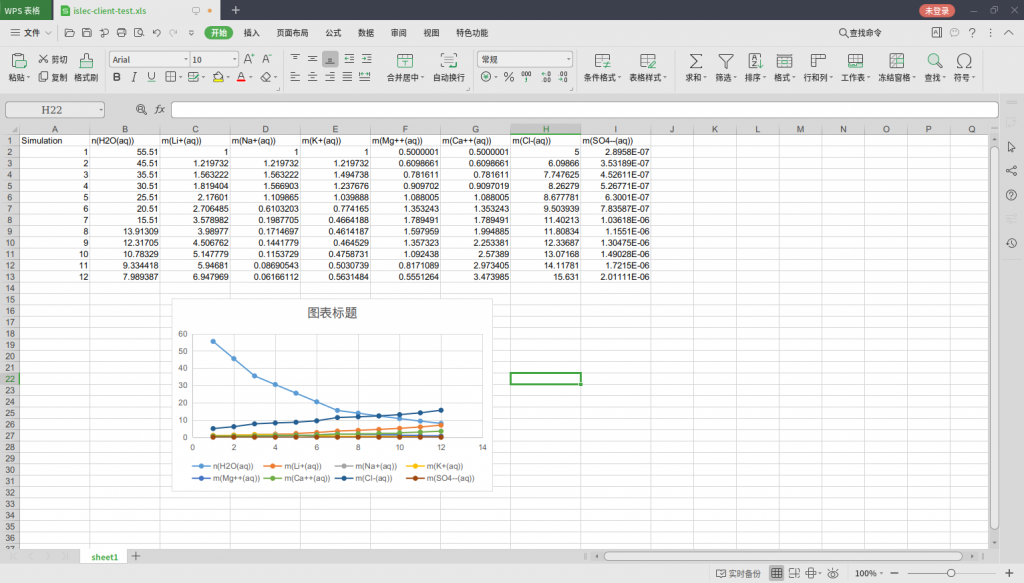Apply the yellow fill color bucket
Viewport: 1024px width, 583px height.
tap(218, 77)
